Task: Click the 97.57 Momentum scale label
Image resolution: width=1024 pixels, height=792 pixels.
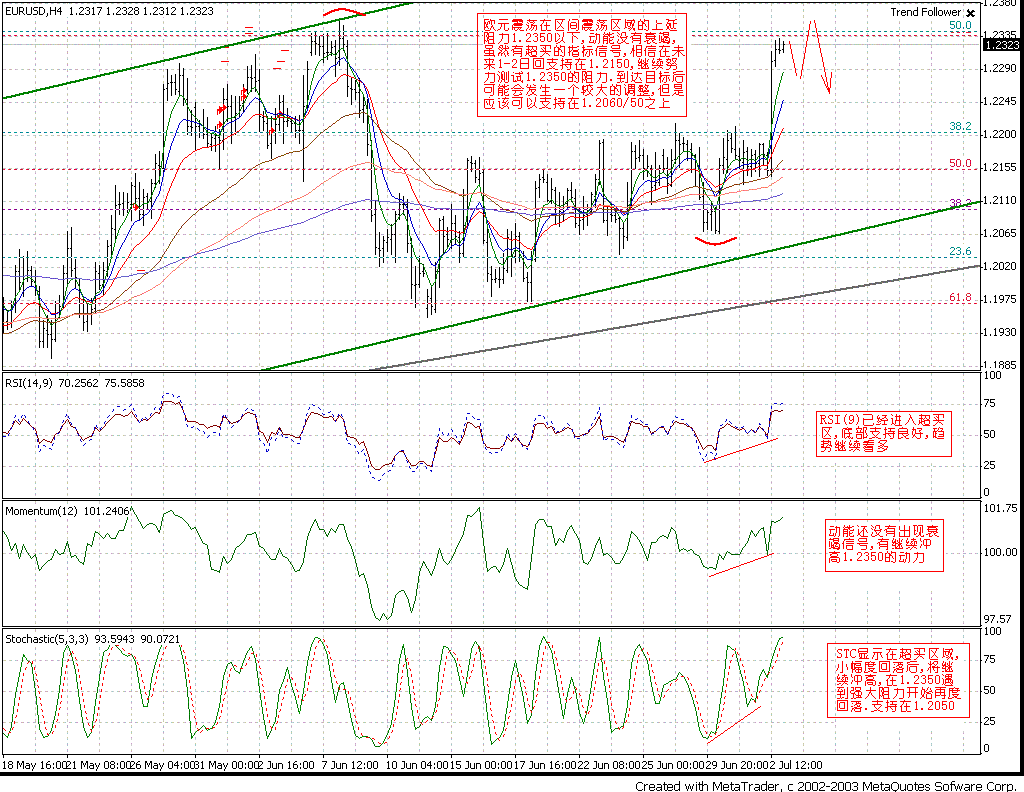Action: (997, 618)
